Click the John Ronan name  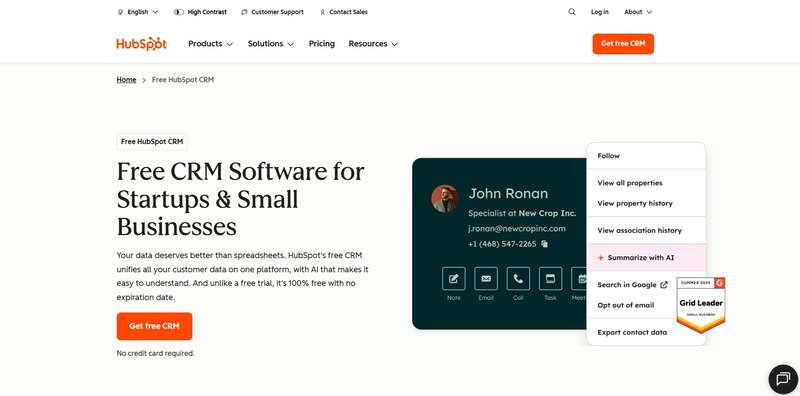point(508,193)
